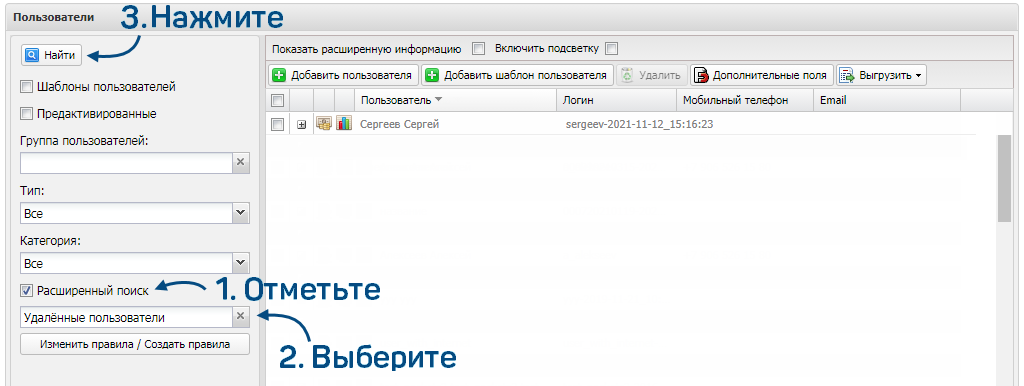Image resolution: width=1024 pixels, height=386 pixels.
Task: Click the coins icon for Сергеев Сергей
Action: 324,123
